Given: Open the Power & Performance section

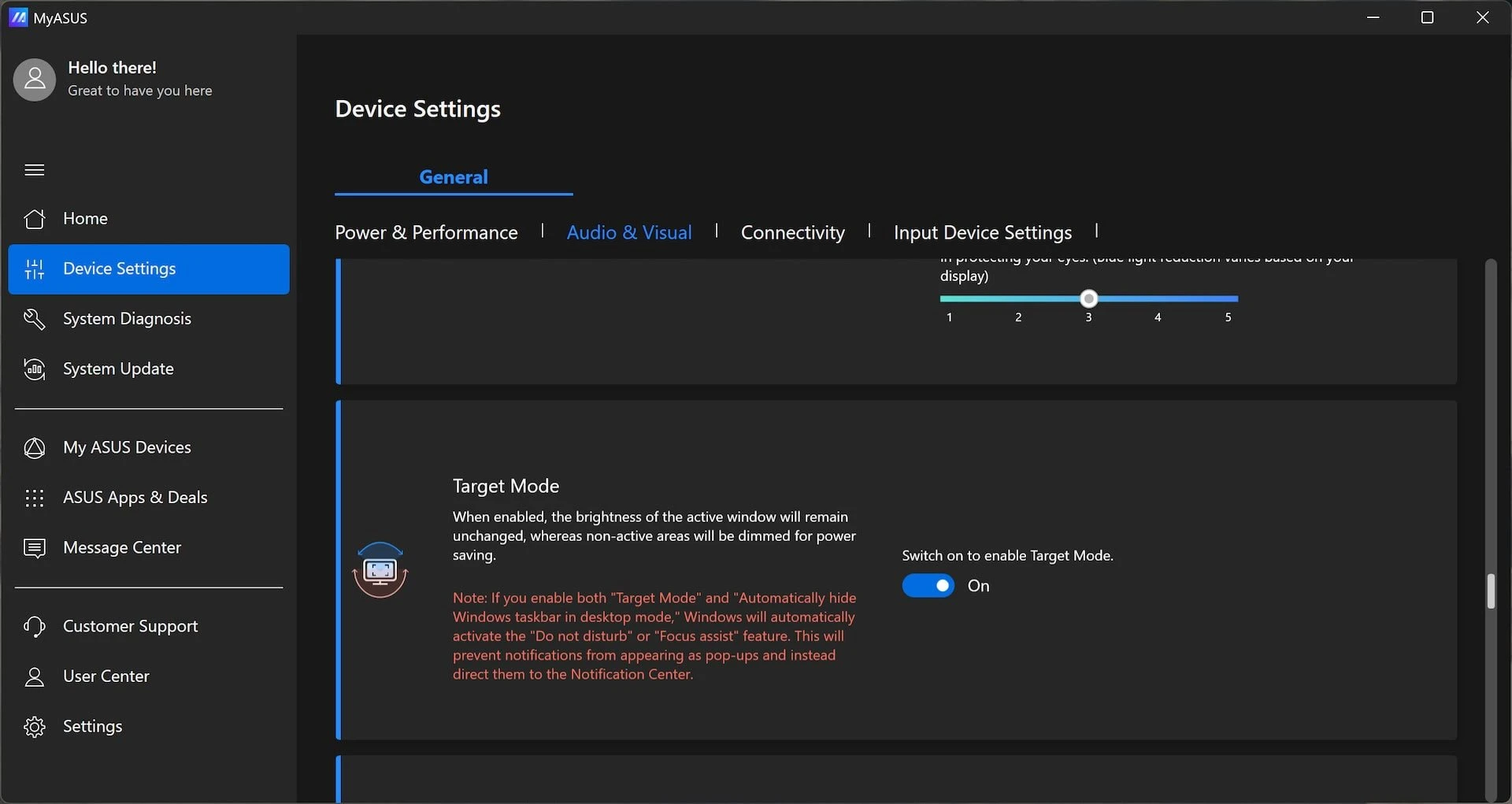Looking at the screenshot, I should point(426,232).
